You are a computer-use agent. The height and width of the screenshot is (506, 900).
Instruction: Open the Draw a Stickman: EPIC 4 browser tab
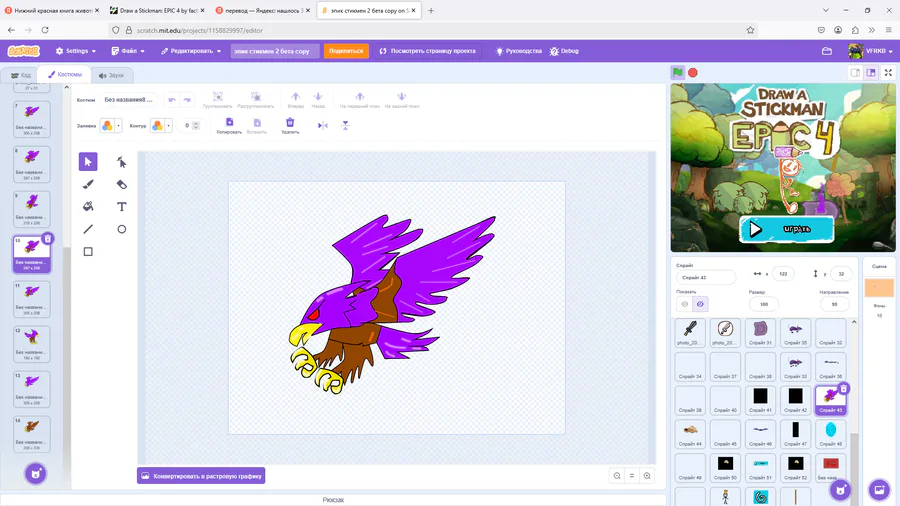click(x=156, y=10)
